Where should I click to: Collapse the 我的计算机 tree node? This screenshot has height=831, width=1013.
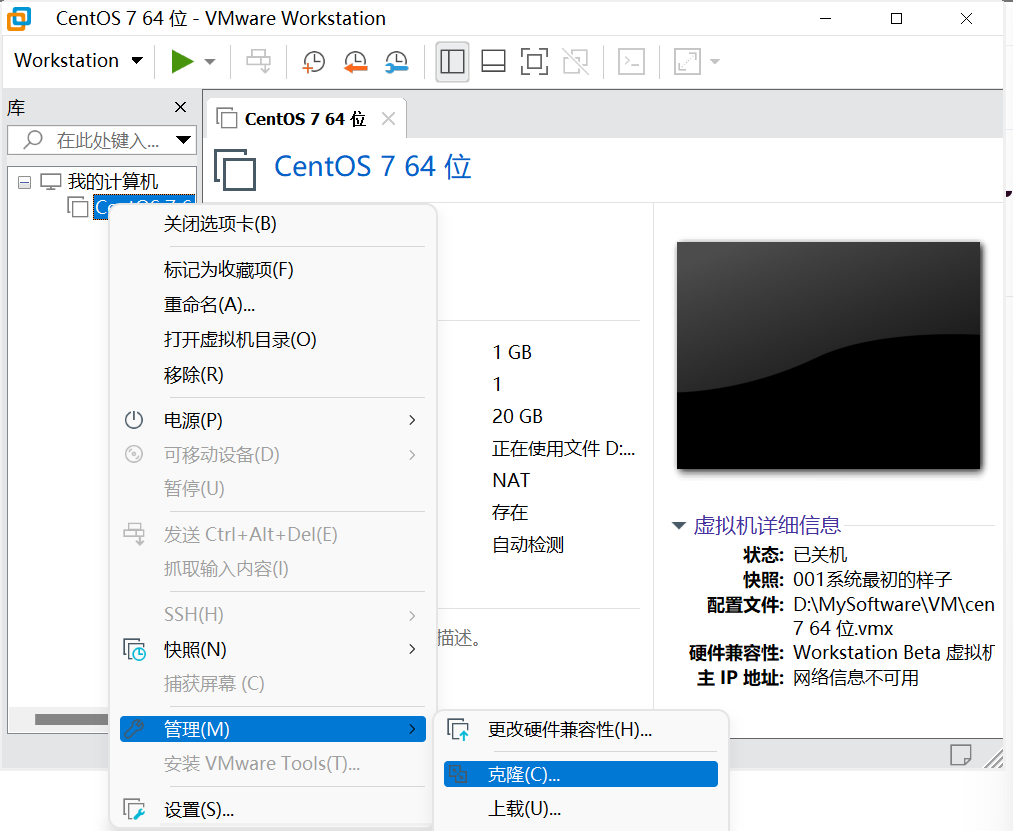coord(25,182)
